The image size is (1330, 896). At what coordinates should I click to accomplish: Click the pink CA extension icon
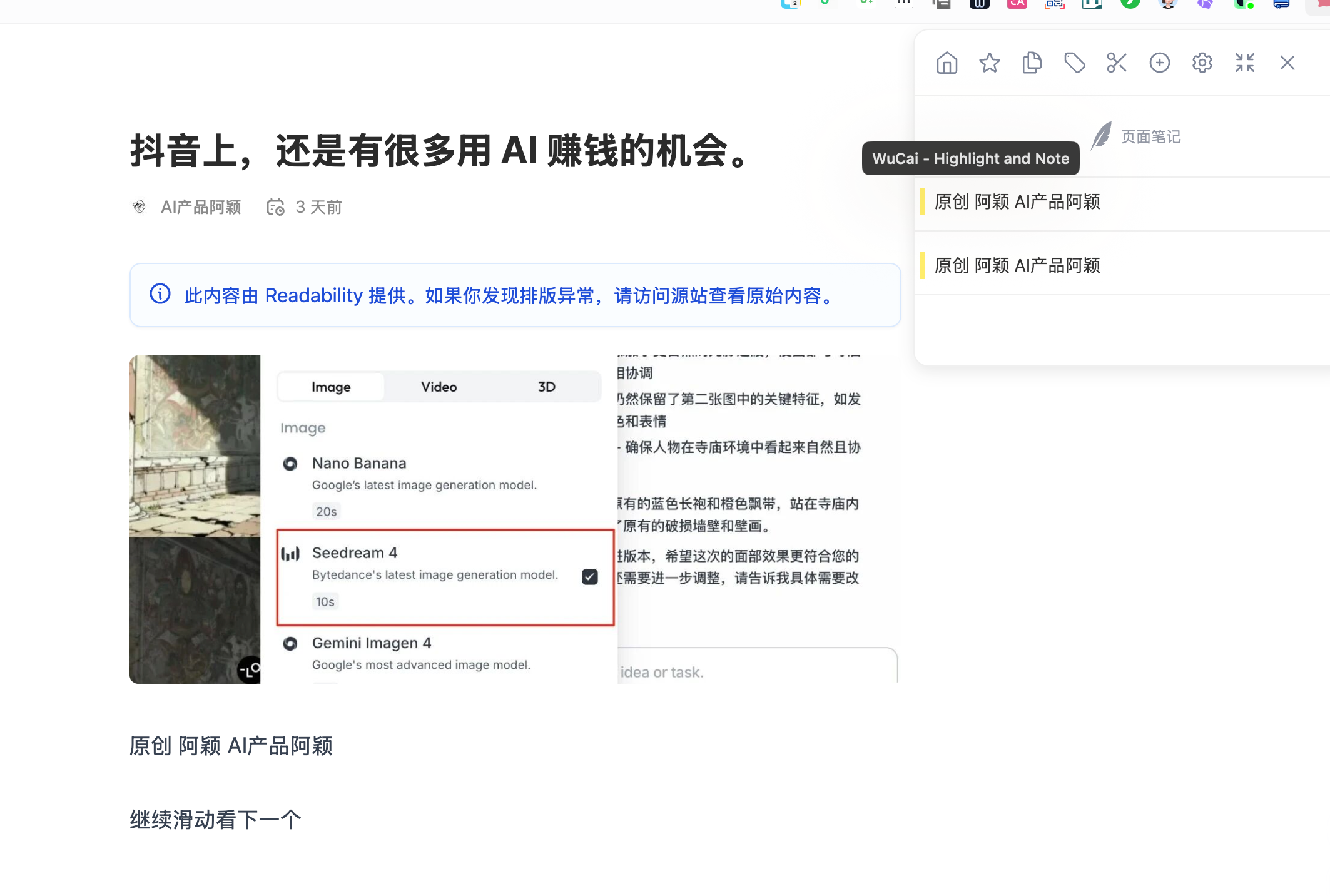pyautogui.click(x=1017, y=3)
